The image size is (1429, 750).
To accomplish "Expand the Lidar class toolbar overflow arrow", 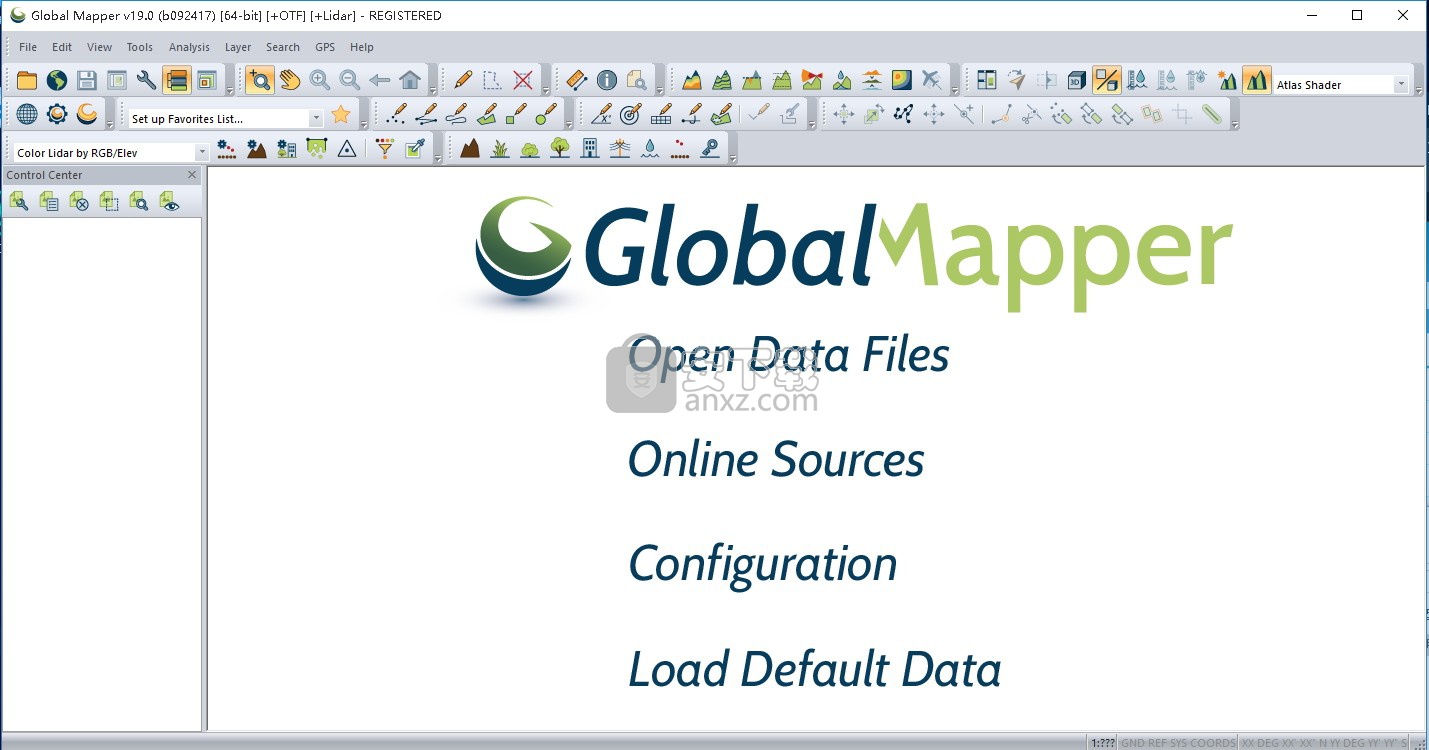I will click(733, 157).
